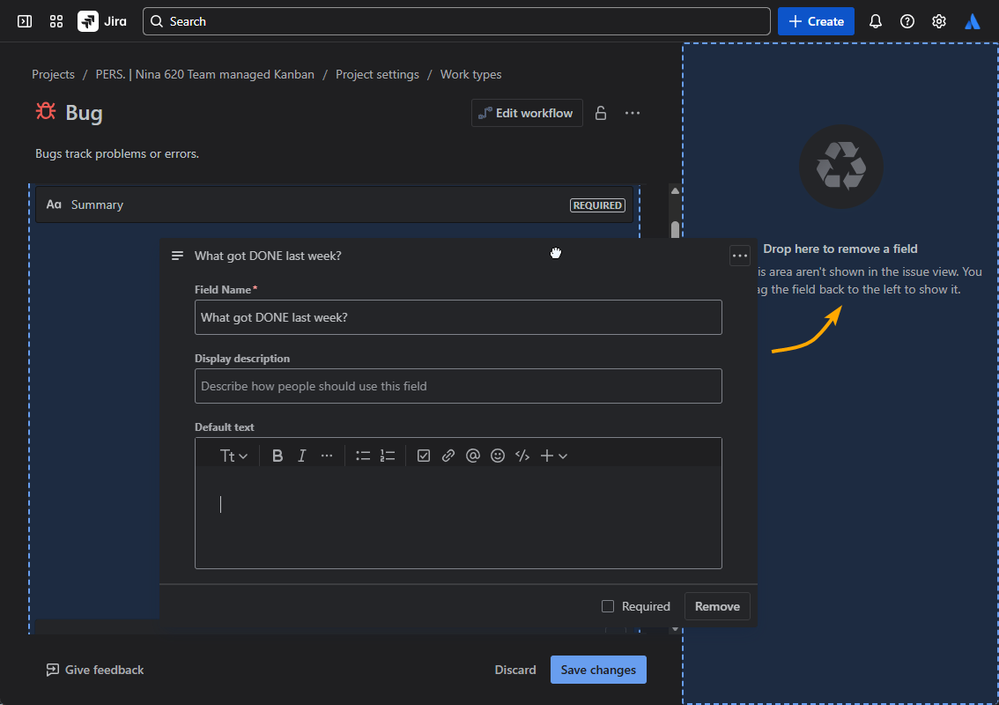Open the emoji picker in editor toolbar
Screen dimensions: 999x705
pyautogui.click(x=497, y=456)
